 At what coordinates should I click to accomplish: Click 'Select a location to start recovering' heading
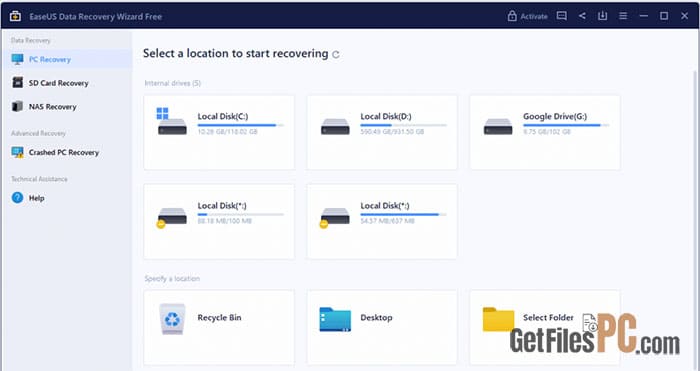[236, 54]
